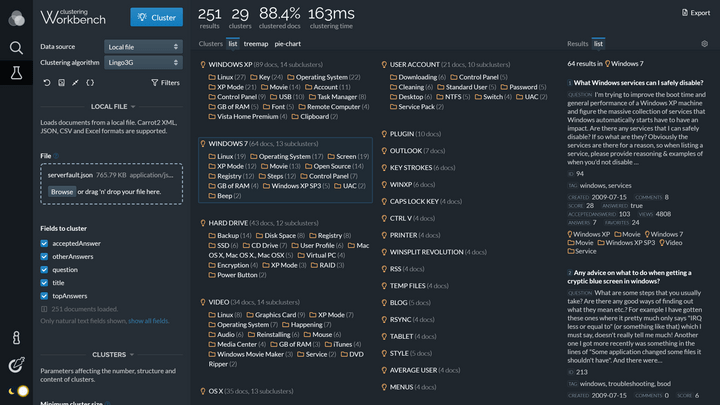Click the RSYNC cluster lightbulb icon
The width and height of the screenshot is (720, 405).
[384, 320]
